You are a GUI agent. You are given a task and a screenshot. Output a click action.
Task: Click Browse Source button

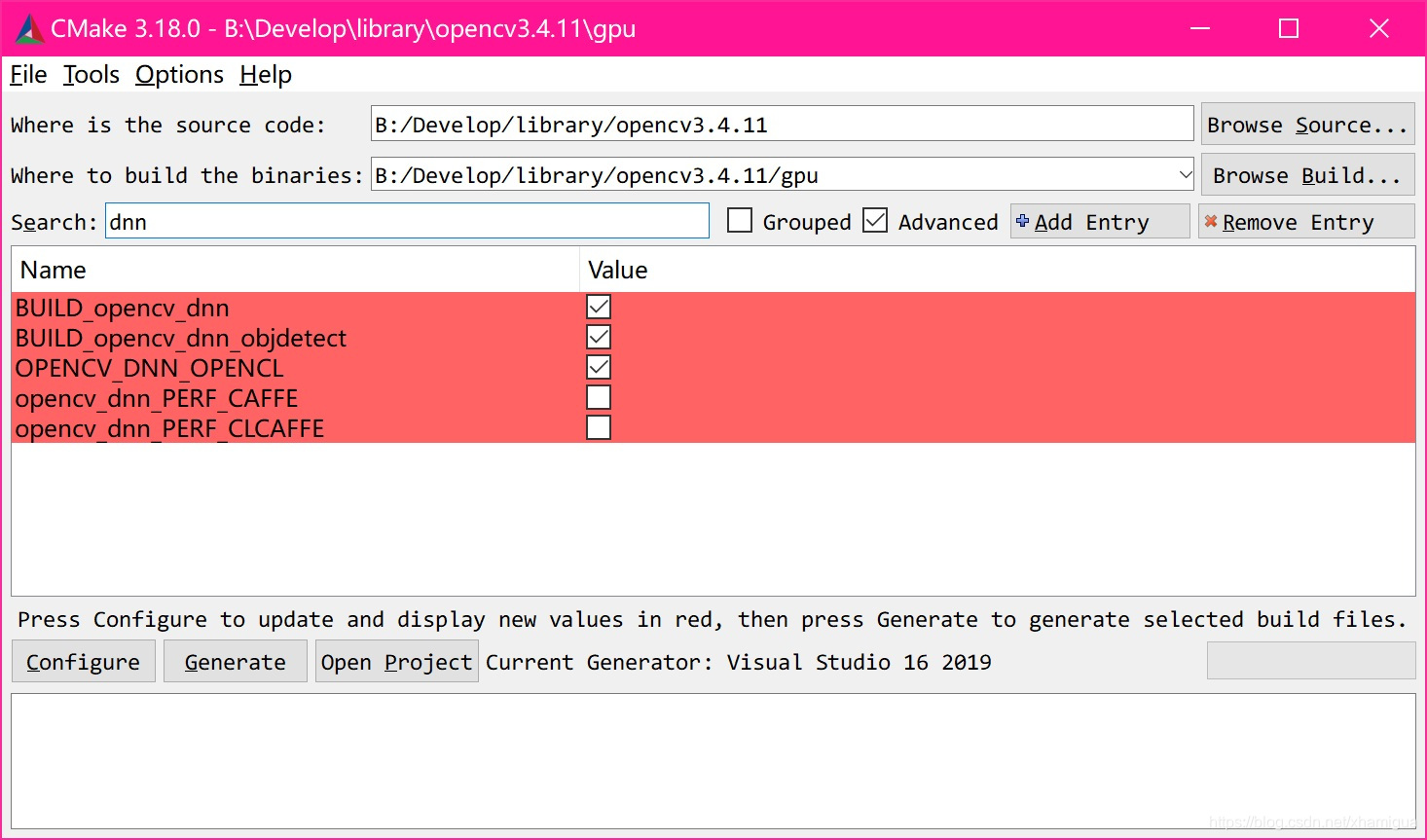(x=1307, y=125)
